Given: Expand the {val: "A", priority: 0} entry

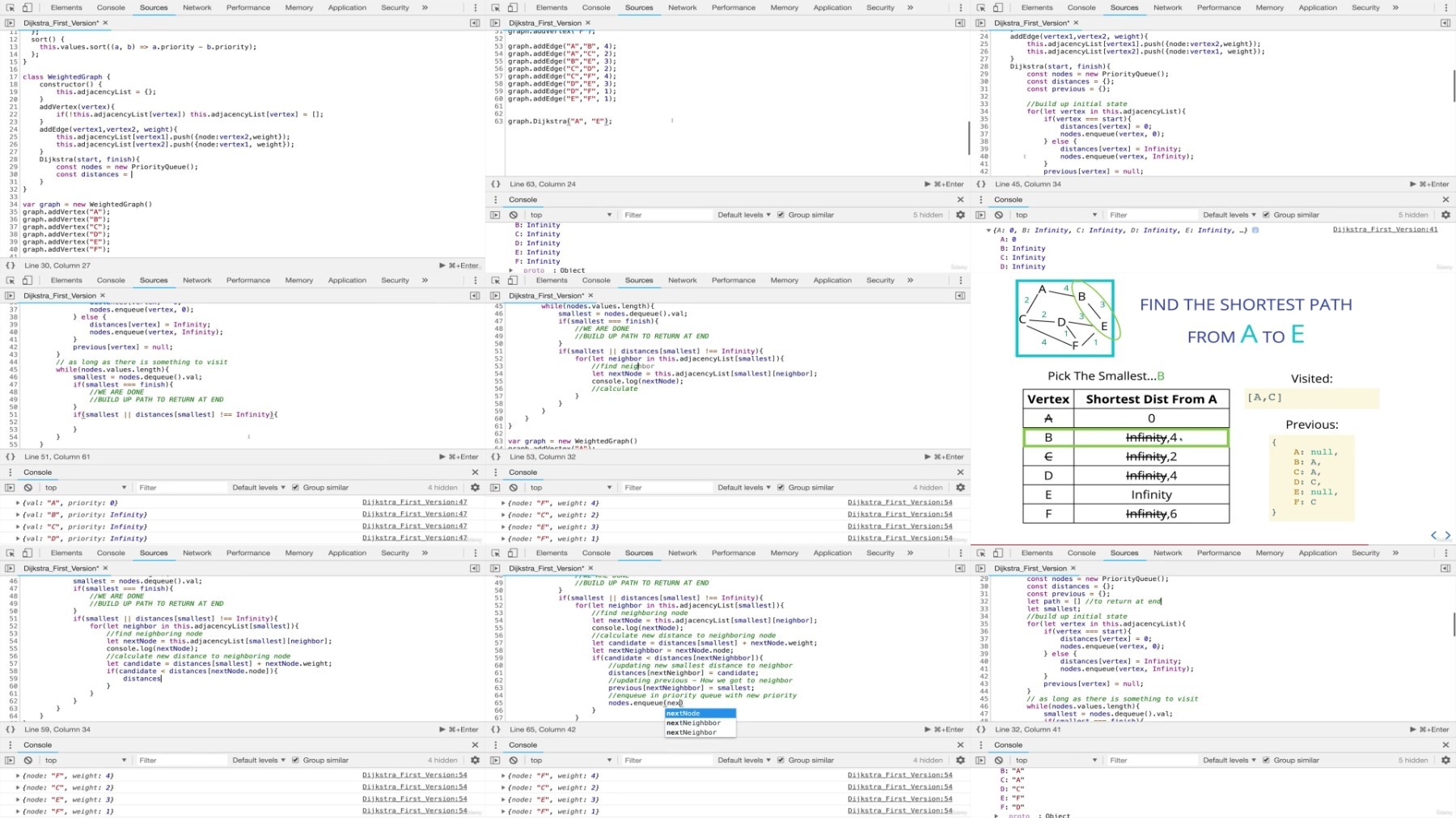Looking at the screenshot, I should [18, 503].
